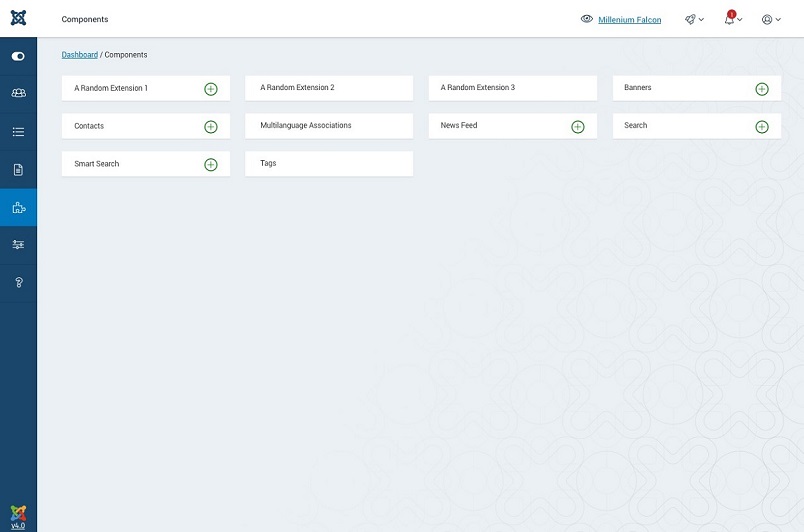Expand the rocket quick-actions dropdown
Viewport: 804px width, 532px height.
point(694,19)
